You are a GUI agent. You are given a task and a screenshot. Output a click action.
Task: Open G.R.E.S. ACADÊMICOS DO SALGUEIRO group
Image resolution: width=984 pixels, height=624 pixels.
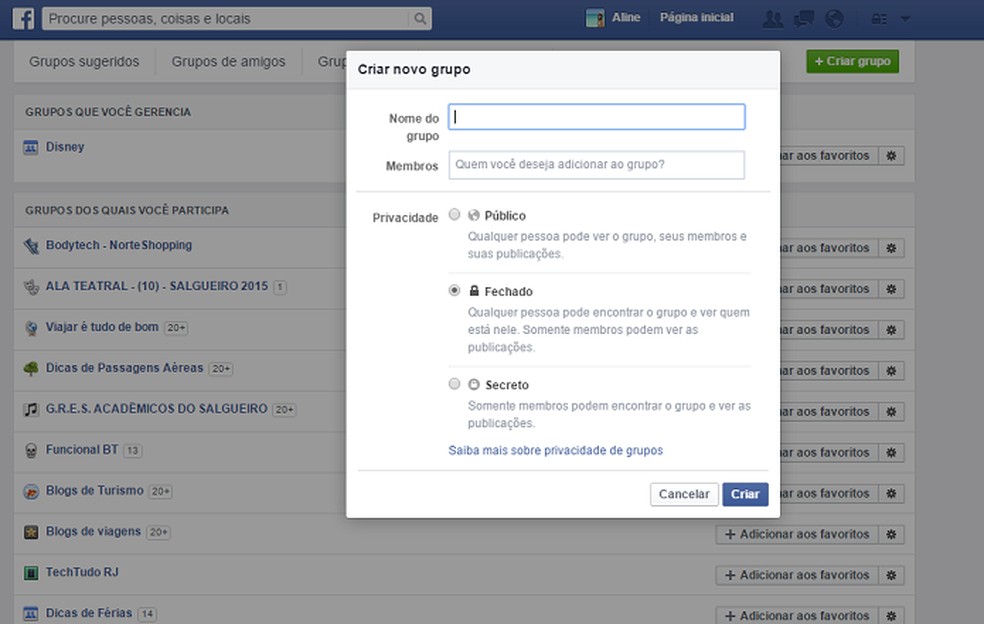tap(156, 409)
